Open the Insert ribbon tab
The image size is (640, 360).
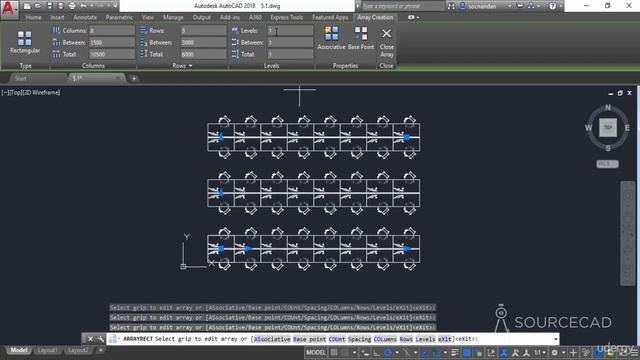57,17
